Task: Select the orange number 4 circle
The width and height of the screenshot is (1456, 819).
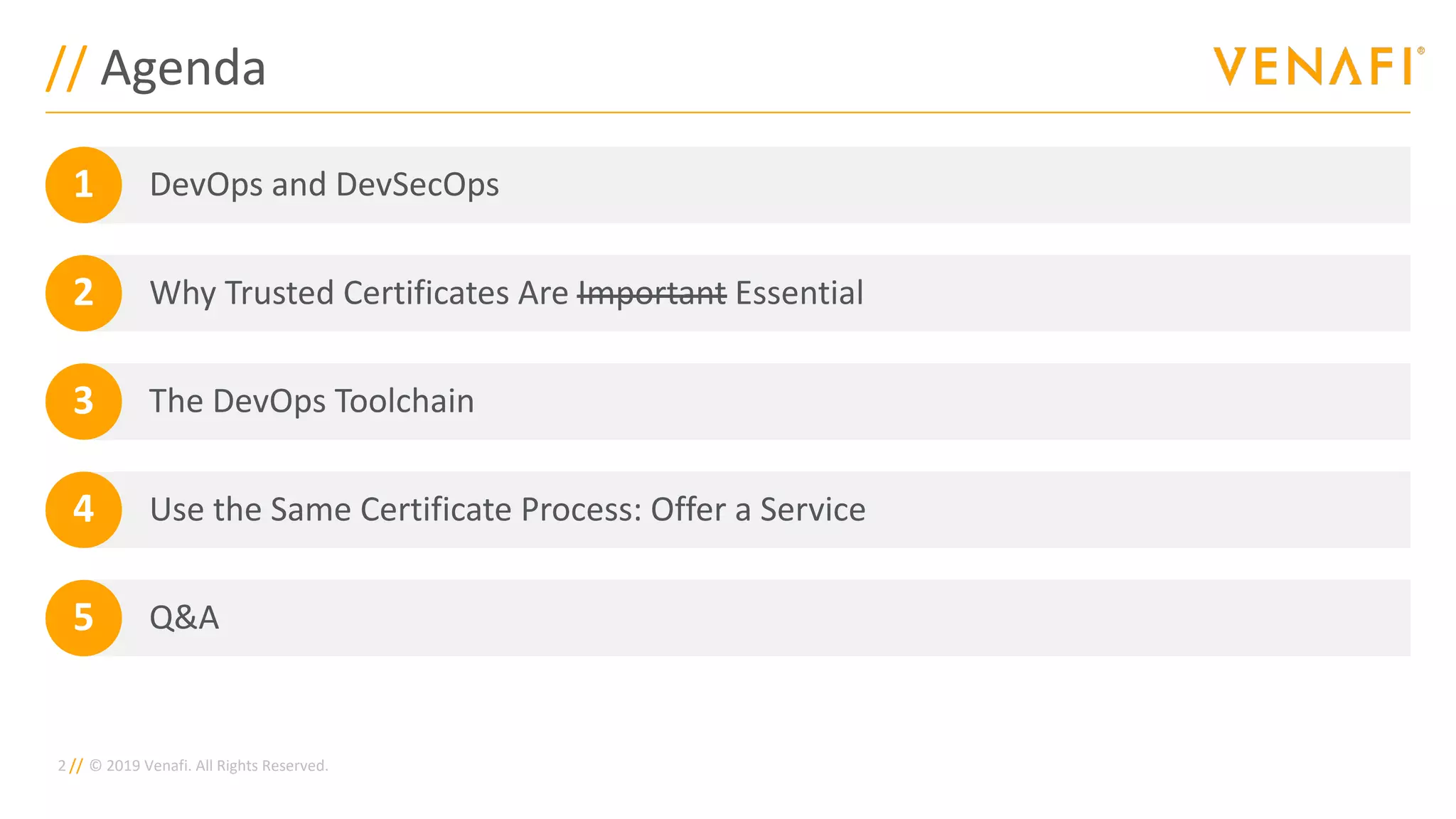Action: pos(84,510)
